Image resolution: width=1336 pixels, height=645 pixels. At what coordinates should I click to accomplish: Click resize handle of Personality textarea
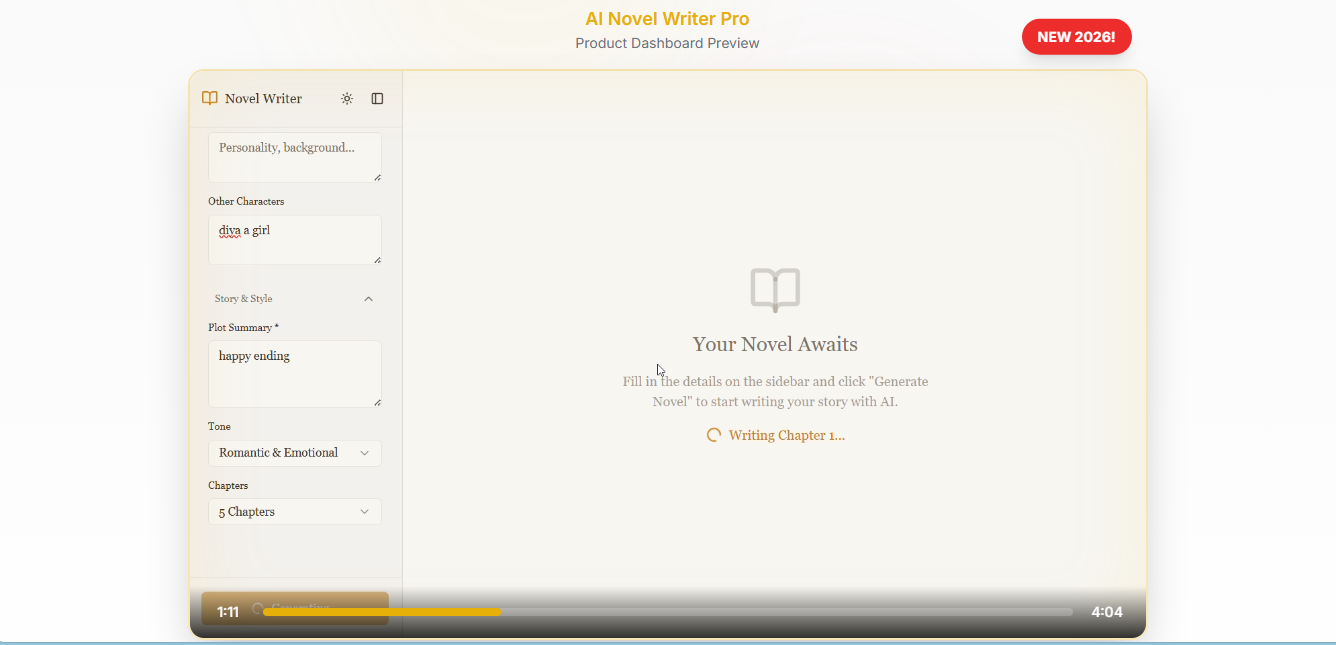tap(377, 177)
